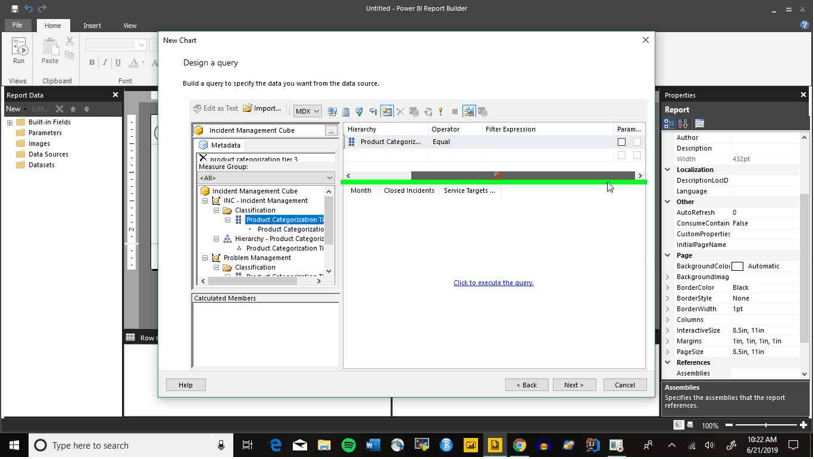Collapse the Localization section in Properties

pos(668,170)
